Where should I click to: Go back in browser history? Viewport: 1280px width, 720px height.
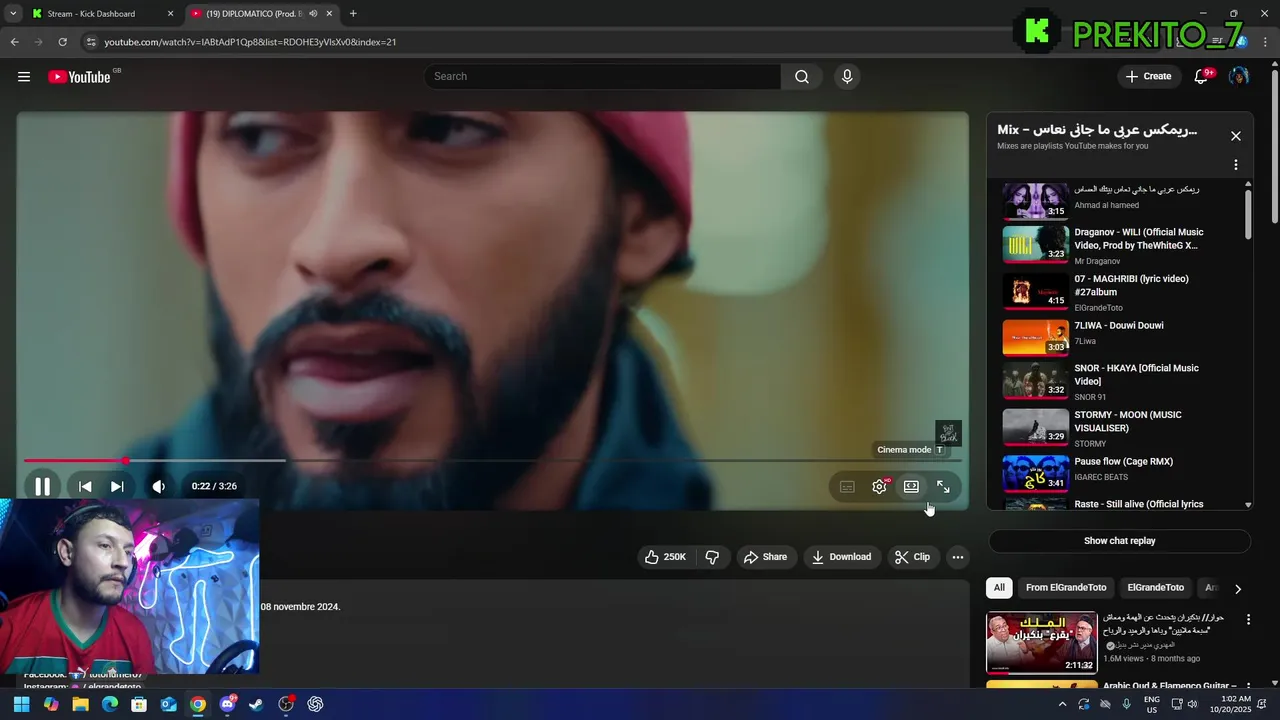(x=14, y=42)
